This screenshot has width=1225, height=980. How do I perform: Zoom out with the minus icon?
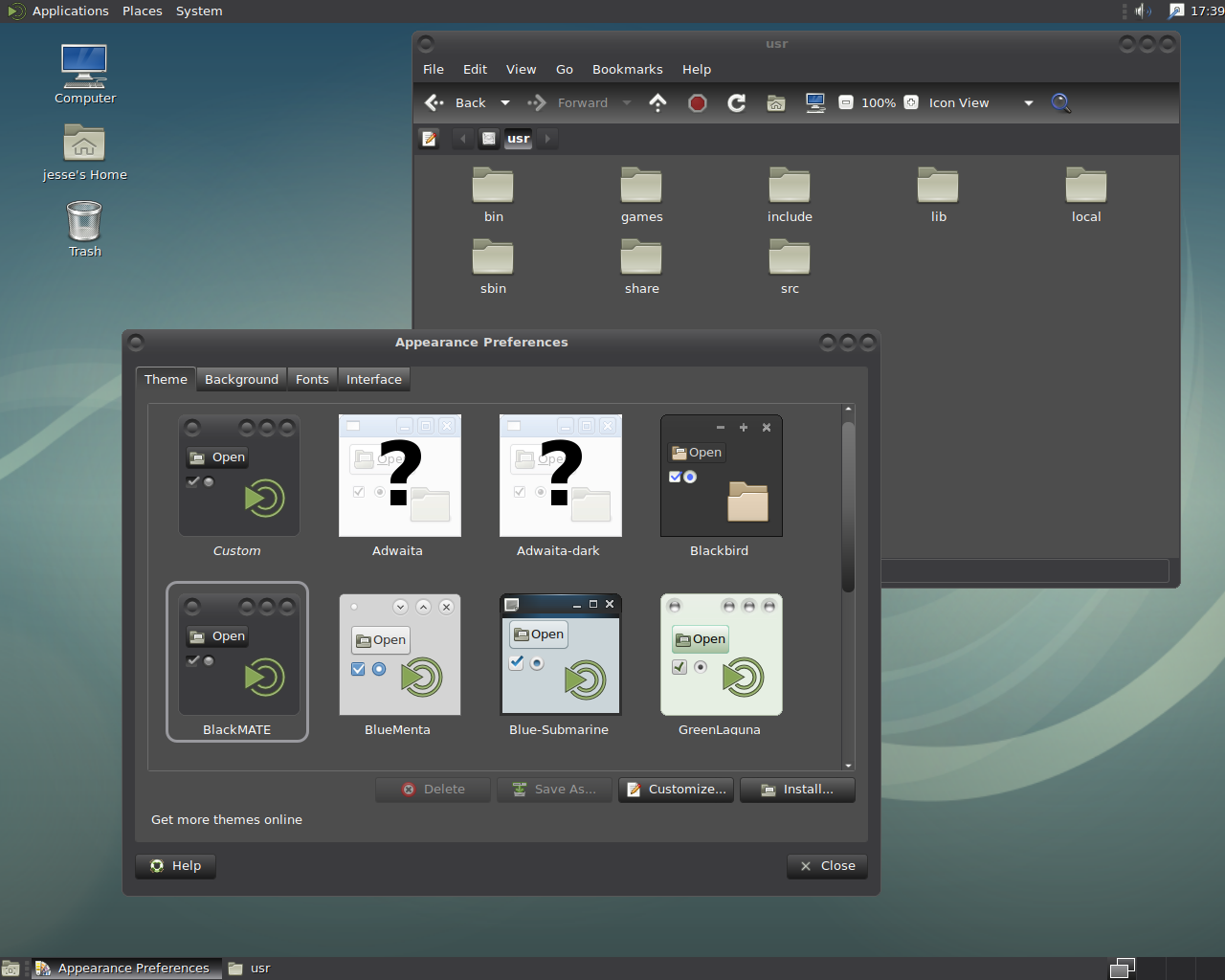click(846, 102)
